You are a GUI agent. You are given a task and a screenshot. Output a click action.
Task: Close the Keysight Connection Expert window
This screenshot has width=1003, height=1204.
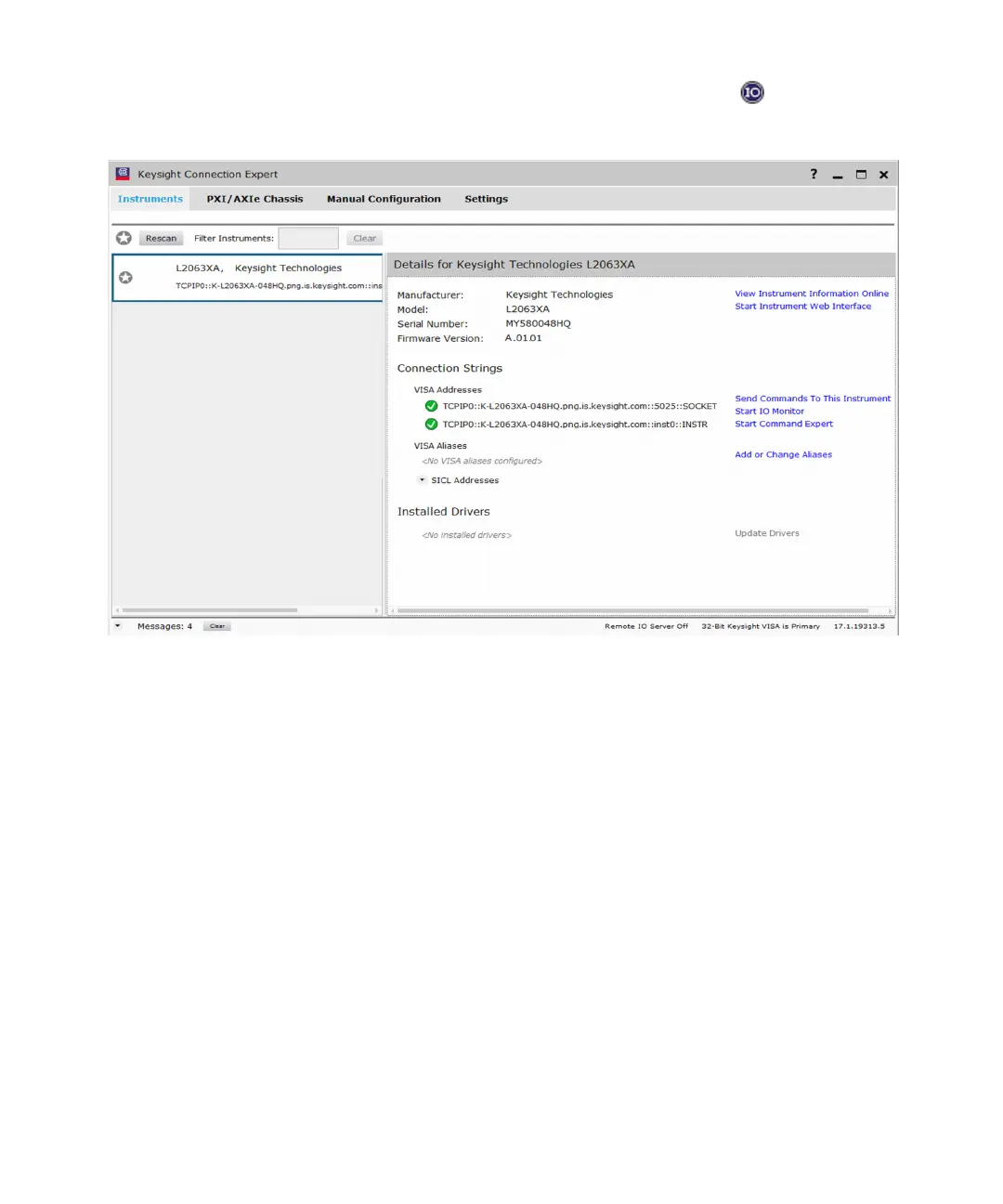(884, 175)
